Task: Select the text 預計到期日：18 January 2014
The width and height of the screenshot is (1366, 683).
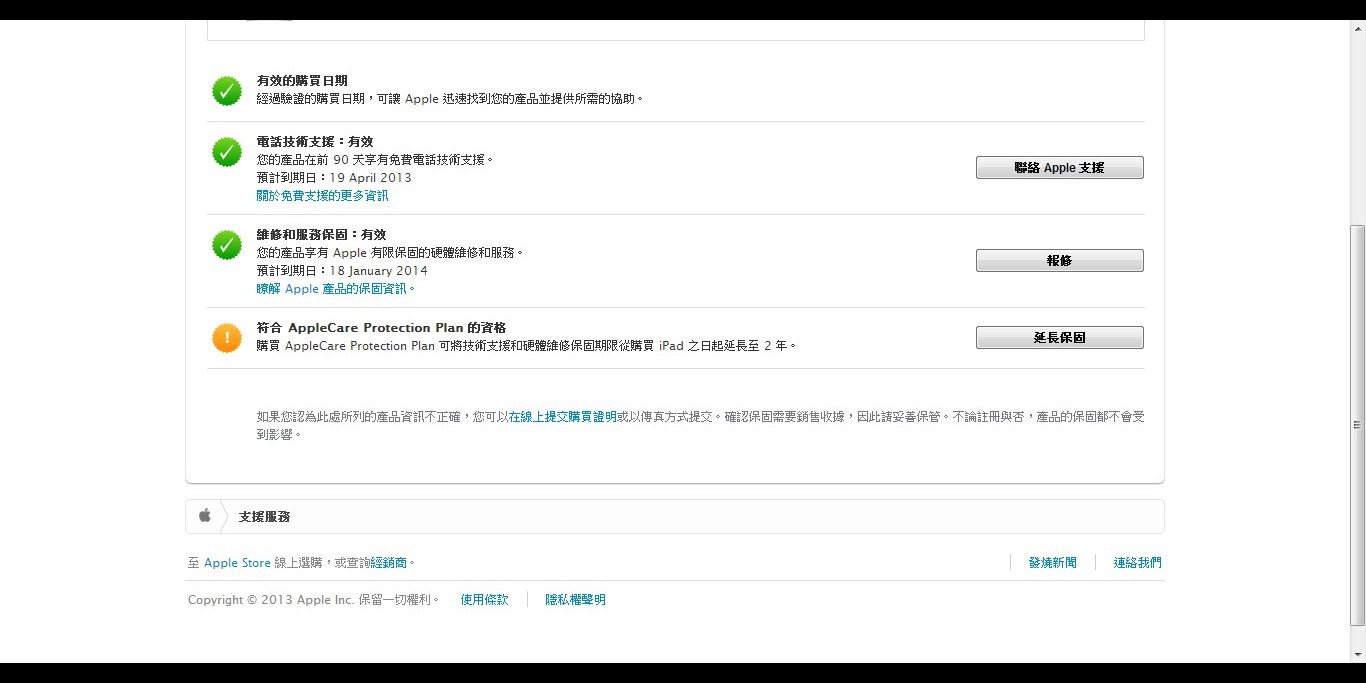Action: pyautogui.click(x=342, y=271)
